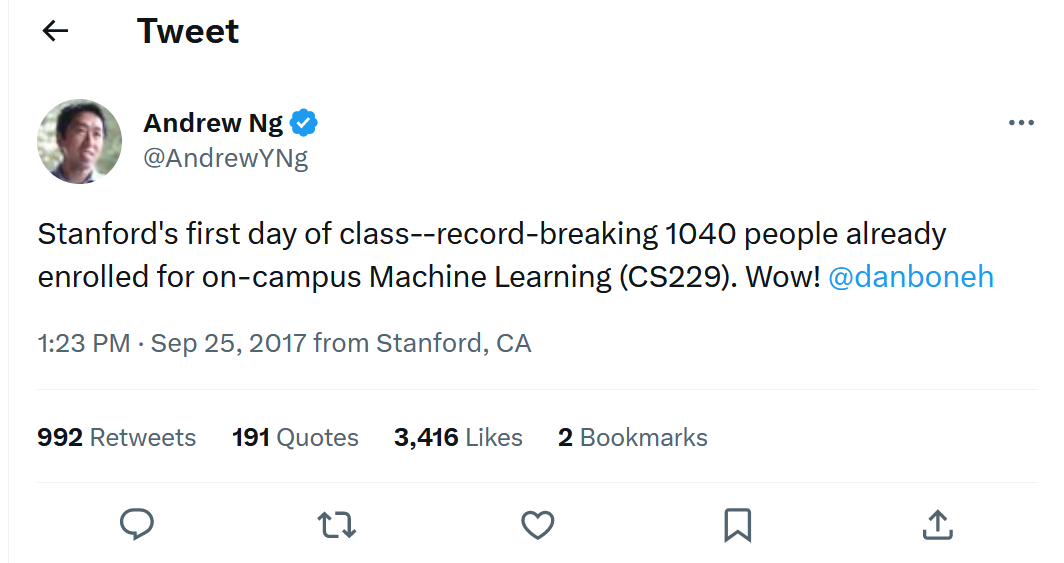Screen dimensions: 1064x563
Task: Open the three-dot more options menu
Action: pyautogui.click(x=1021, y=123)
